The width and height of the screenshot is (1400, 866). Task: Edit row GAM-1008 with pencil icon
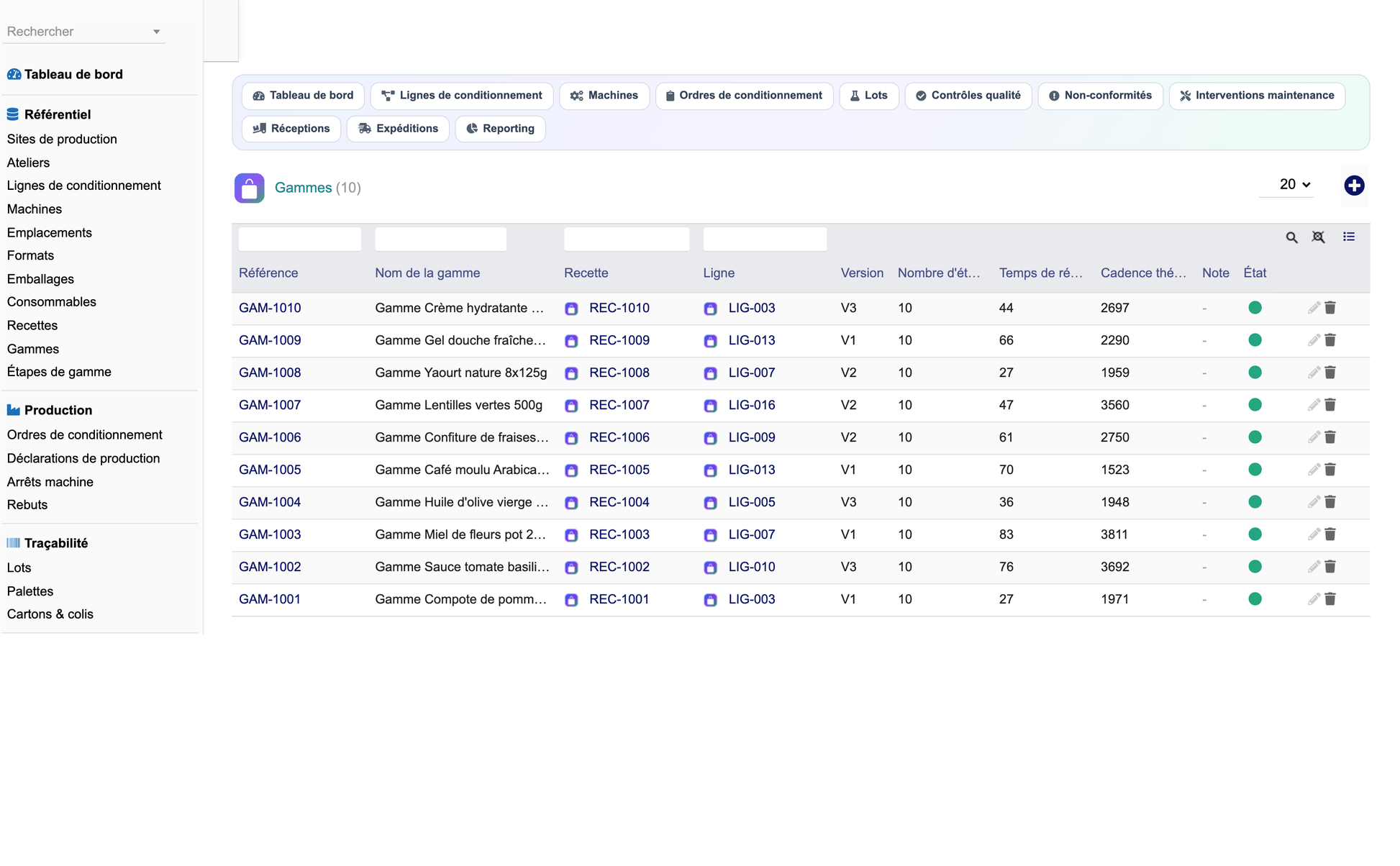(1314, 373)
